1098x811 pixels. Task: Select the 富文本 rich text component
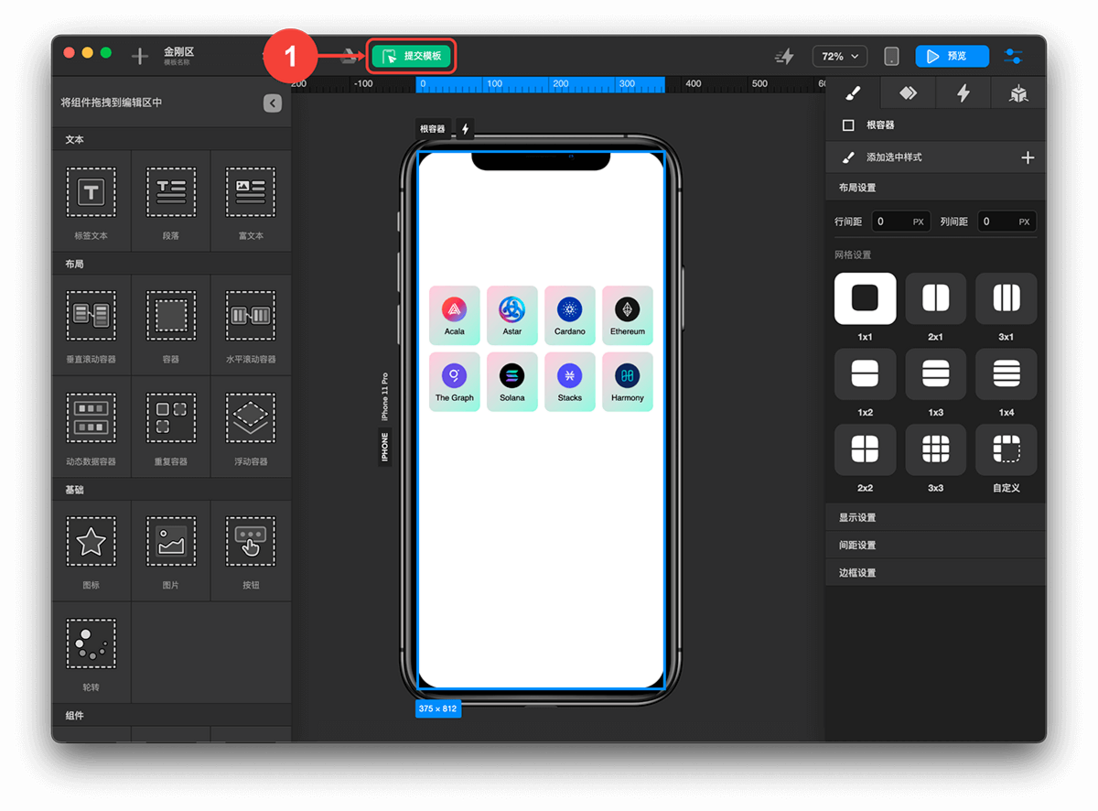coord(251,201)
